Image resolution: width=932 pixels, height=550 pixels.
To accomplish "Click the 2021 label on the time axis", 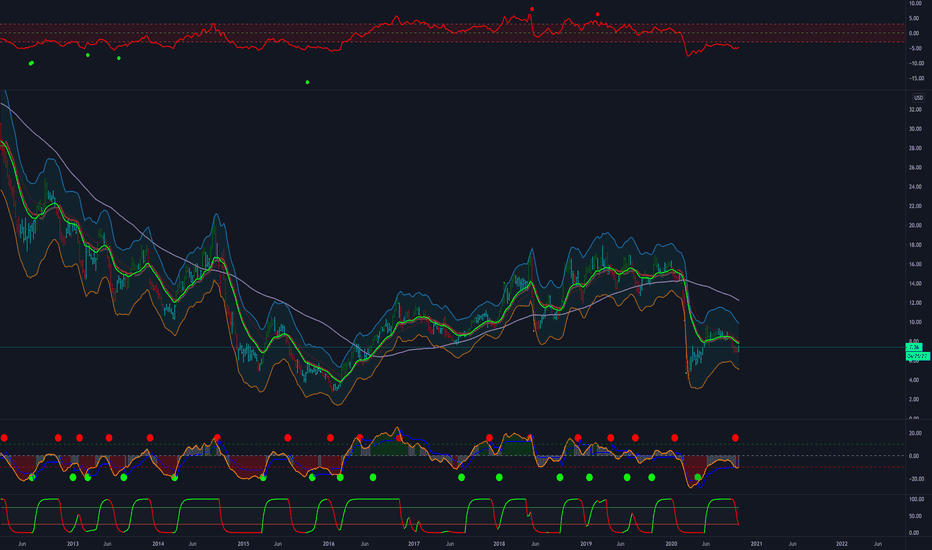I will (757, 543).
